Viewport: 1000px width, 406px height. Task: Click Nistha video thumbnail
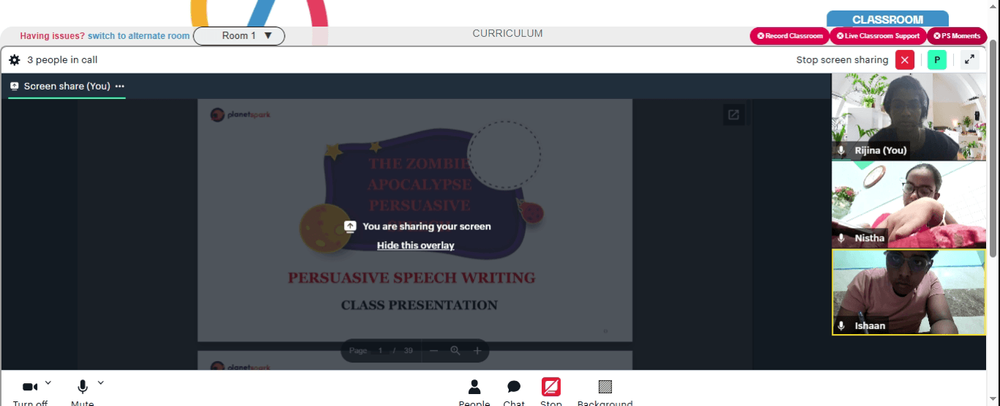909,204
